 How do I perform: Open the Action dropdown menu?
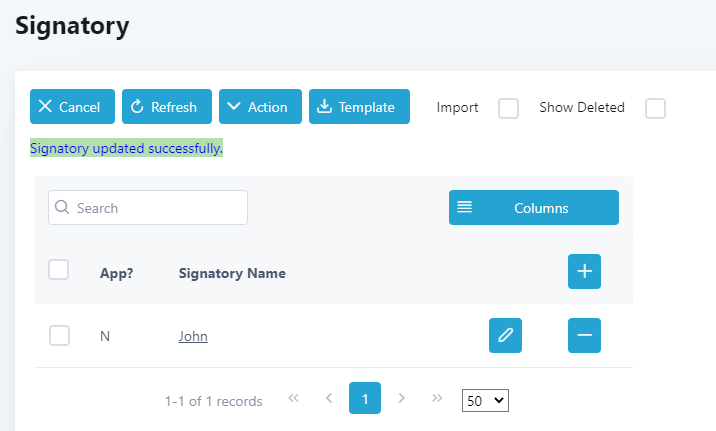coord(260,106)
